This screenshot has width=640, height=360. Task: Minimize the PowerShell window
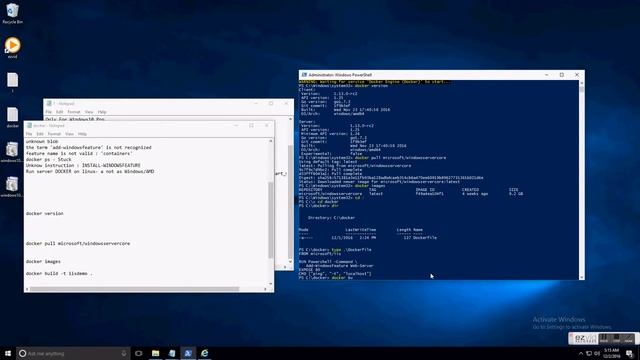click(x=547, y=75)
